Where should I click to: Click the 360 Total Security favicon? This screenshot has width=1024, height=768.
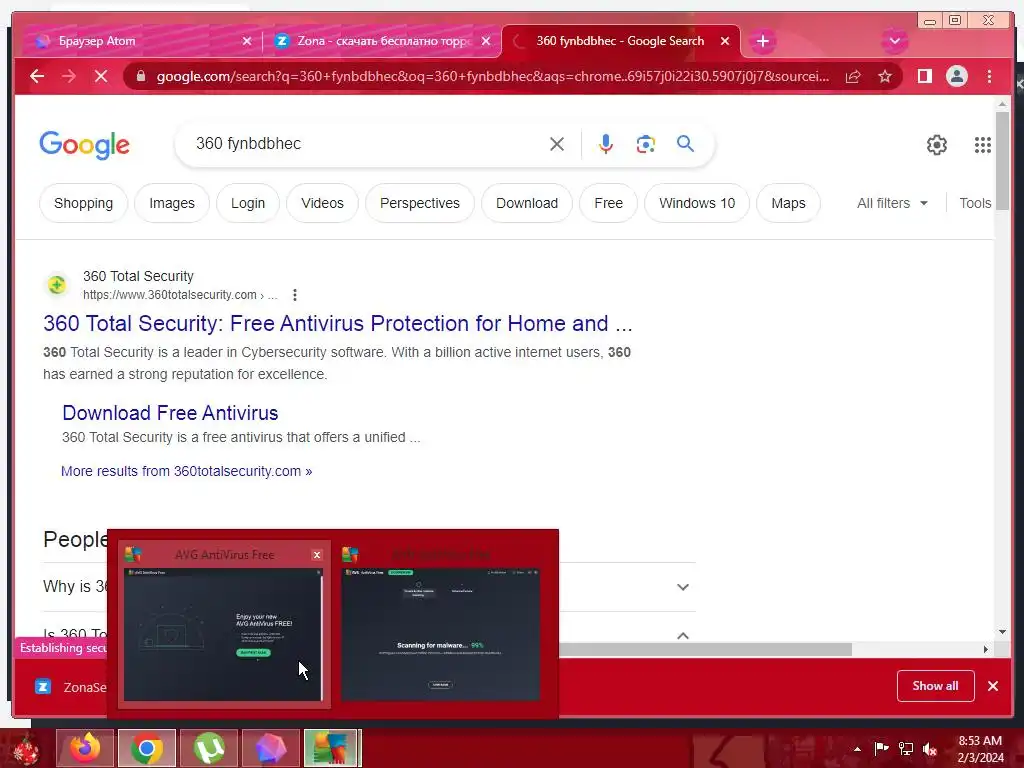57,285
